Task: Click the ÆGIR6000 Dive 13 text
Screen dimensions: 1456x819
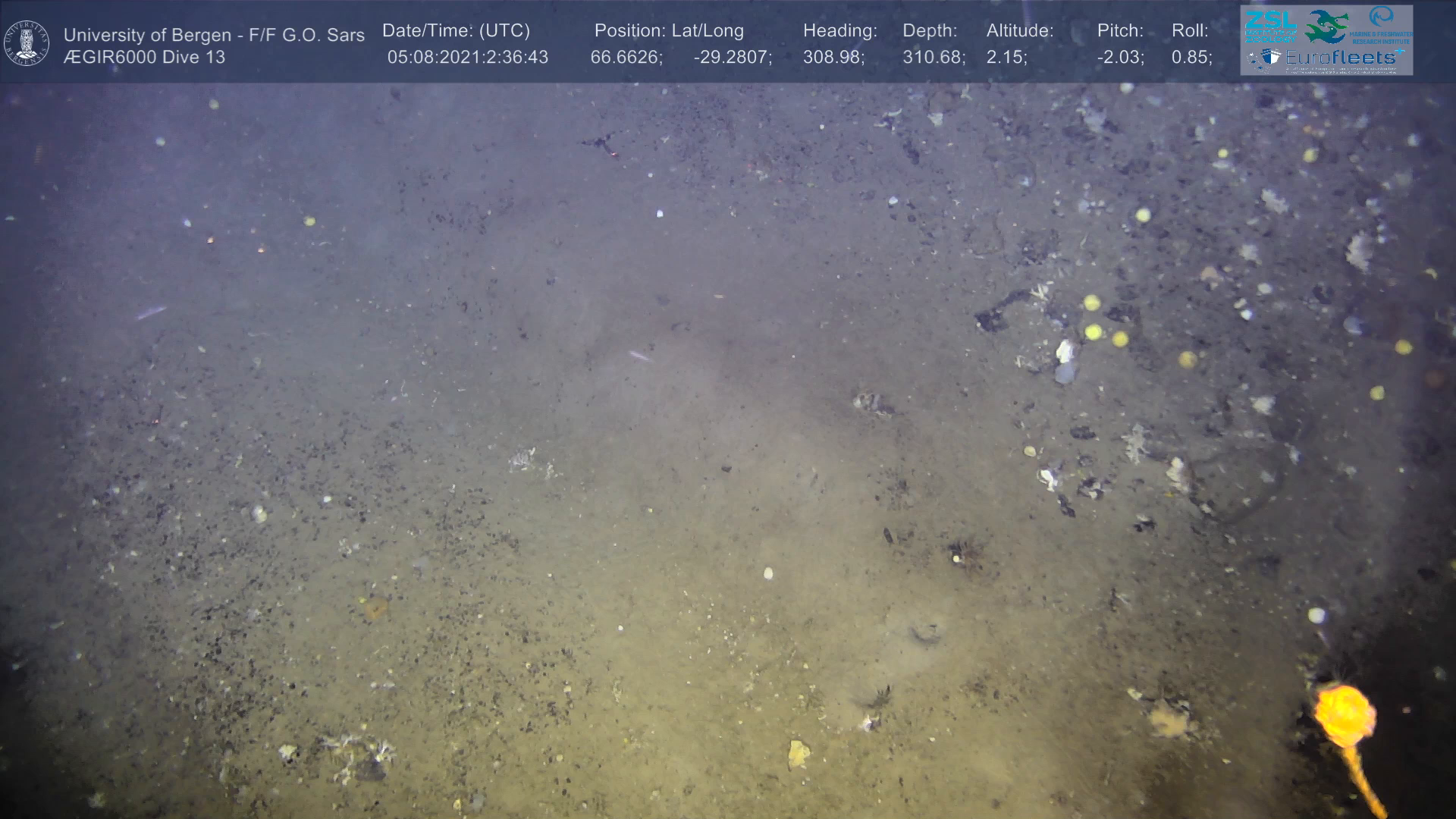Action: pyautogui.click(x=144, y=58)
